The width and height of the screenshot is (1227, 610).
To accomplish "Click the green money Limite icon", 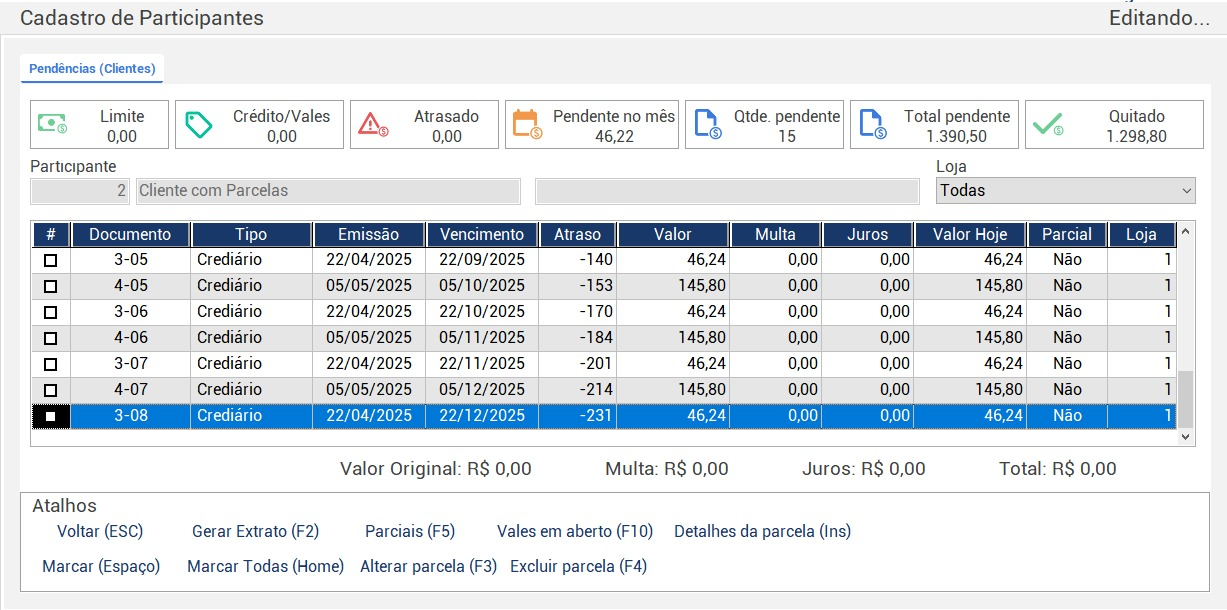I will click(52, 124).
